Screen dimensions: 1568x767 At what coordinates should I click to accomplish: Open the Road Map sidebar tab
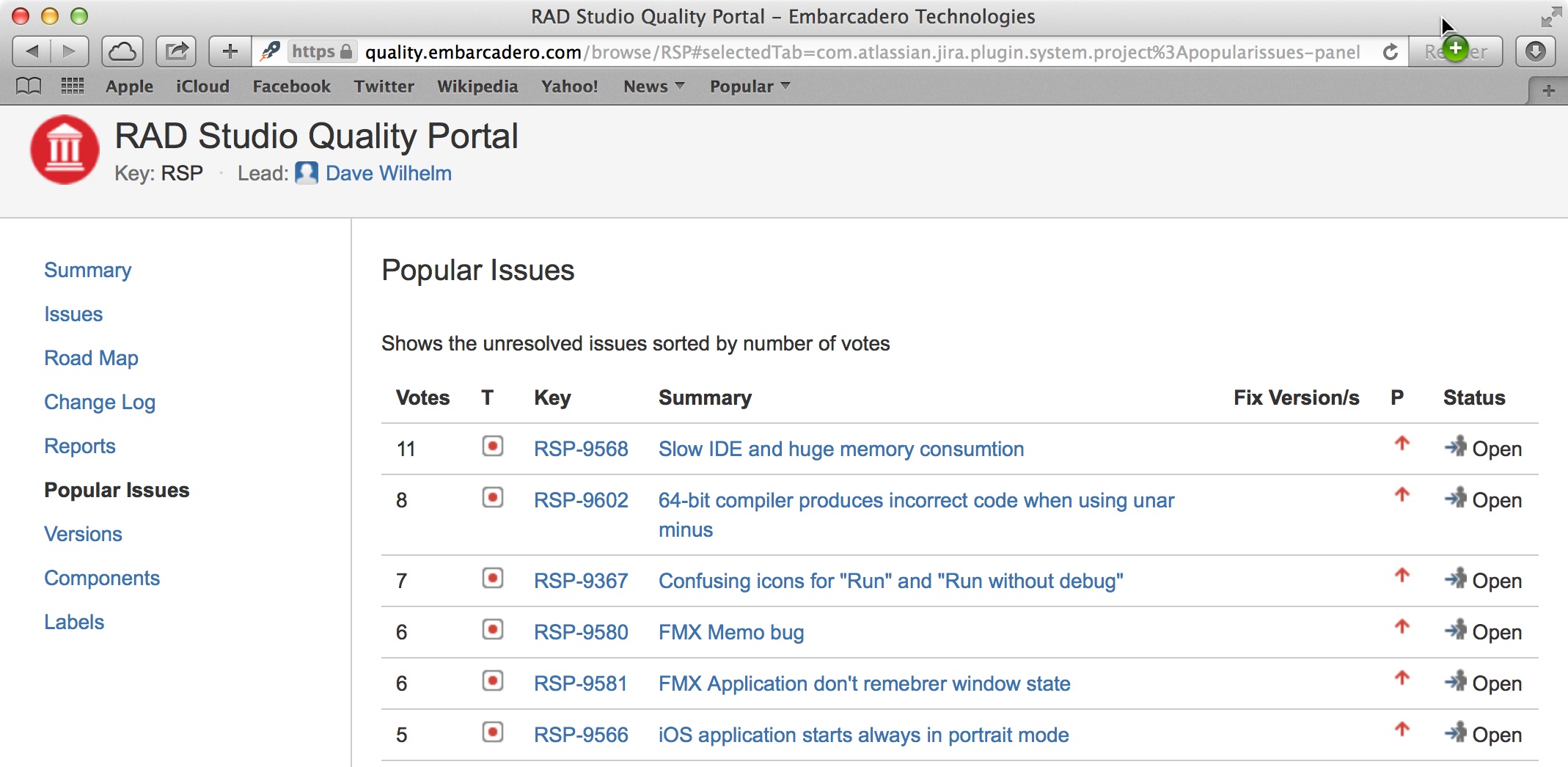91,358
